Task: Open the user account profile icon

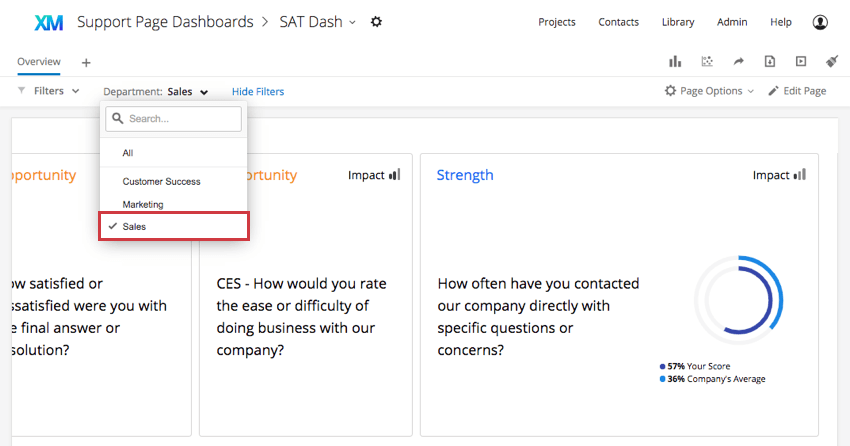Action: pos(820,22)
